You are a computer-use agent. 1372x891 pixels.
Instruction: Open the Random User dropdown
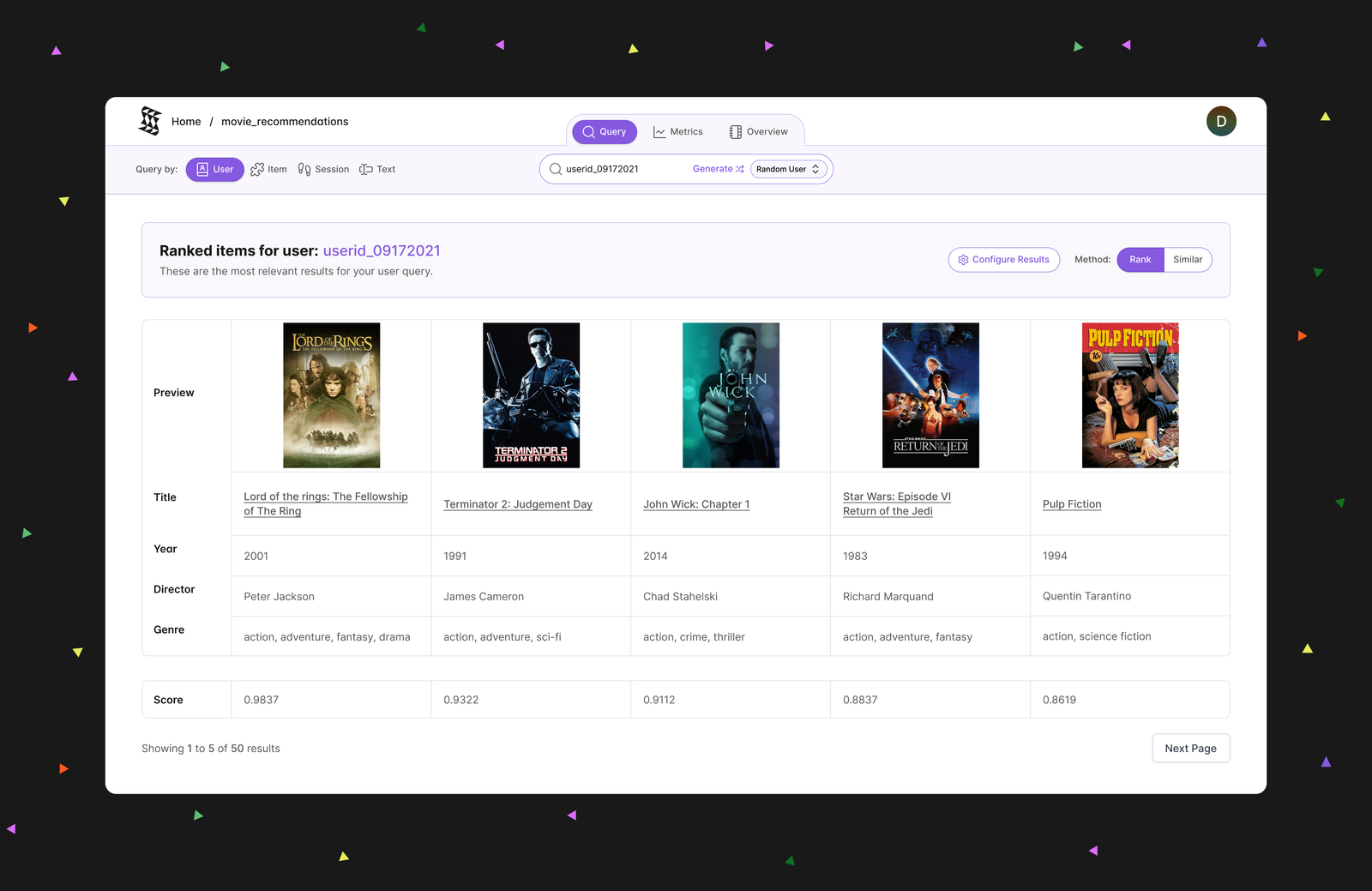(788, 169)
